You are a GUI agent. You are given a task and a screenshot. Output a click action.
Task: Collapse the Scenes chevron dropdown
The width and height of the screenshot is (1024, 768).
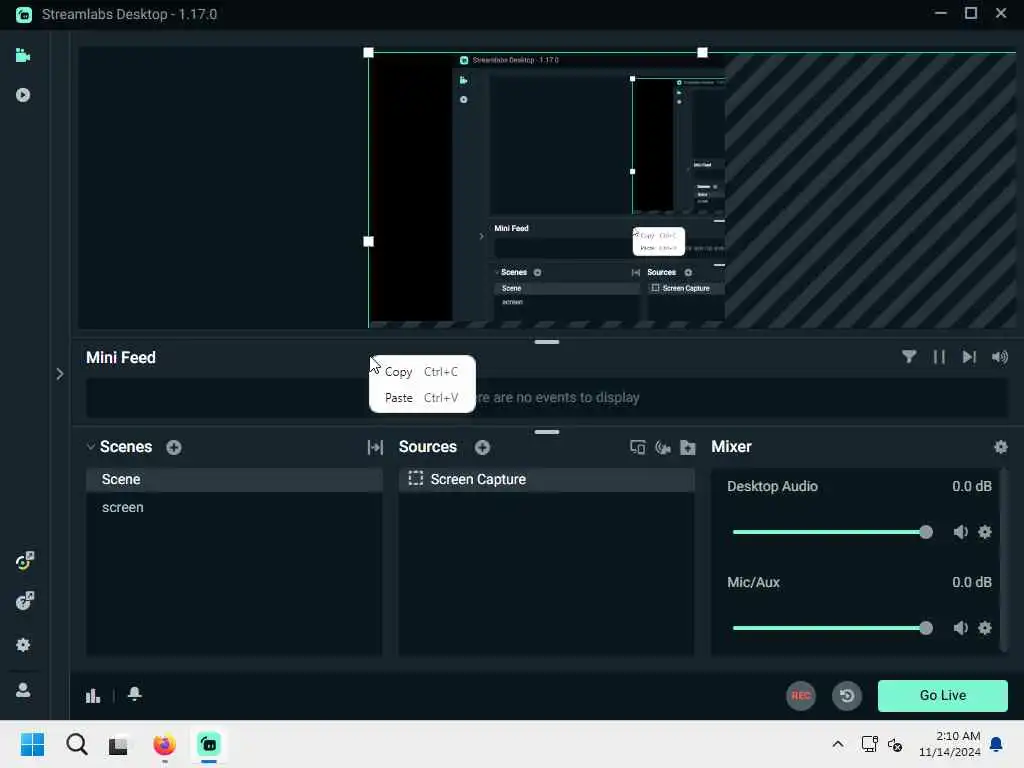91,447
